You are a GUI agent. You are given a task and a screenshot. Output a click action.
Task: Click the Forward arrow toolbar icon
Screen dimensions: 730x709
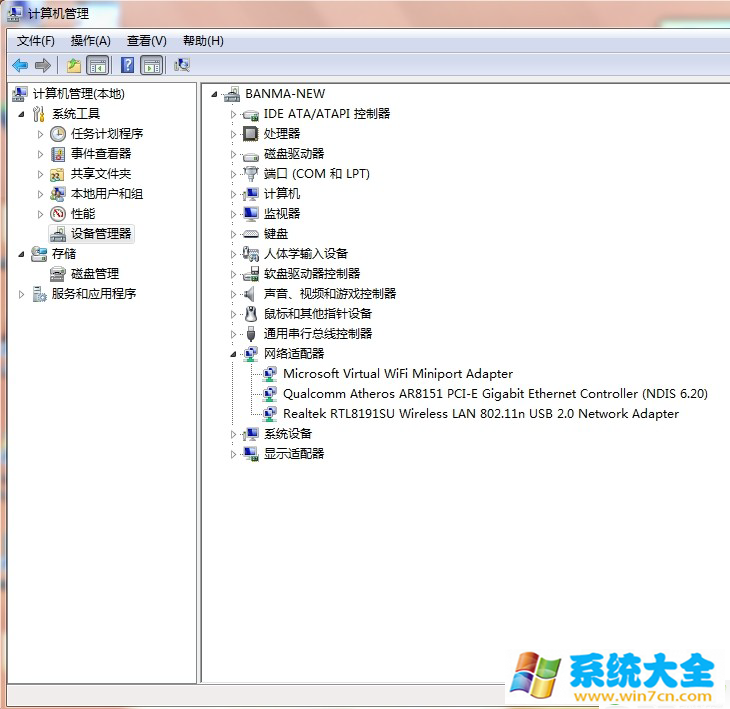click(x=42, y=65)
